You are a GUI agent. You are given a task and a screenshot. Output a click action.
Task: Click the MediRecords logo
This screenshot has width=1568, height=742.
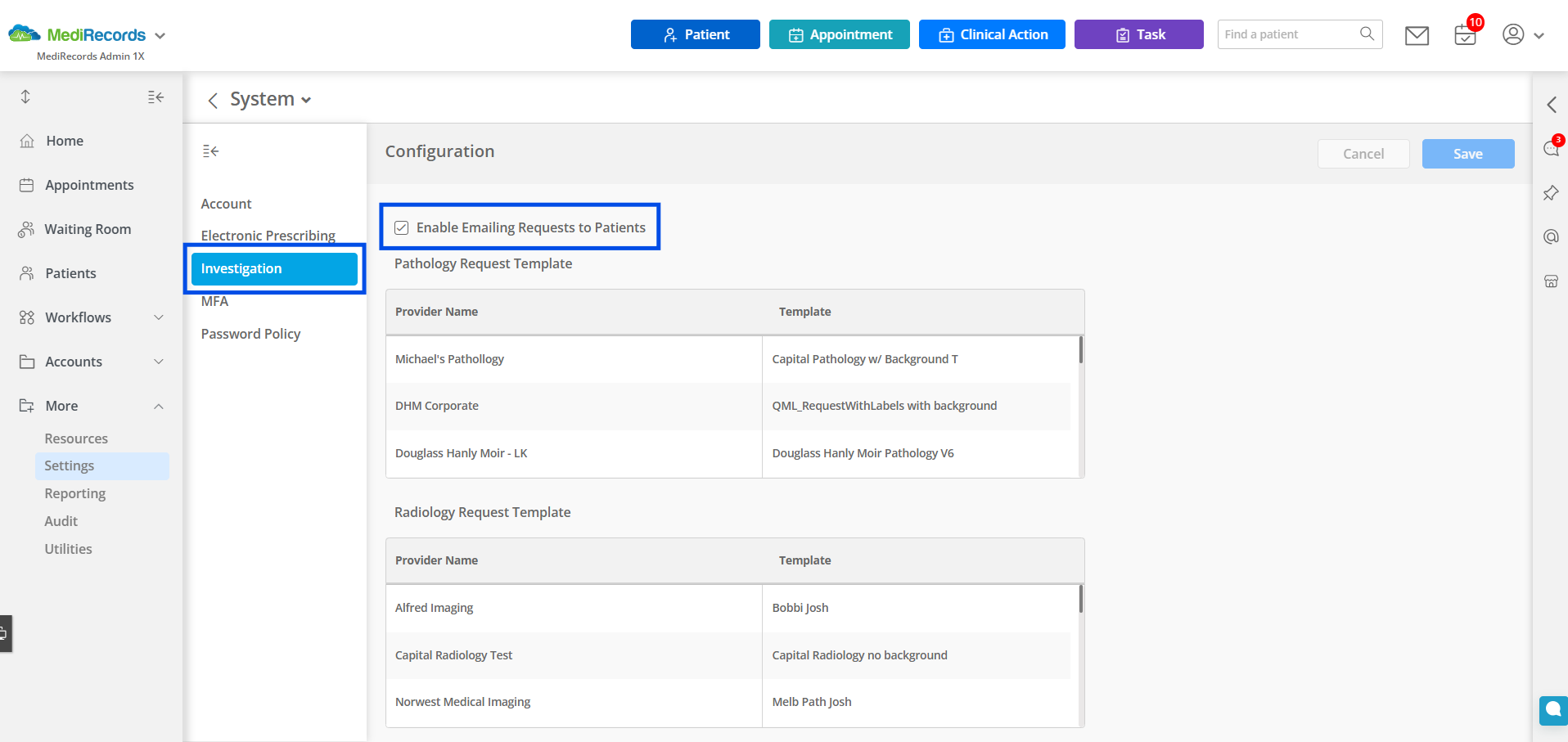77,34
